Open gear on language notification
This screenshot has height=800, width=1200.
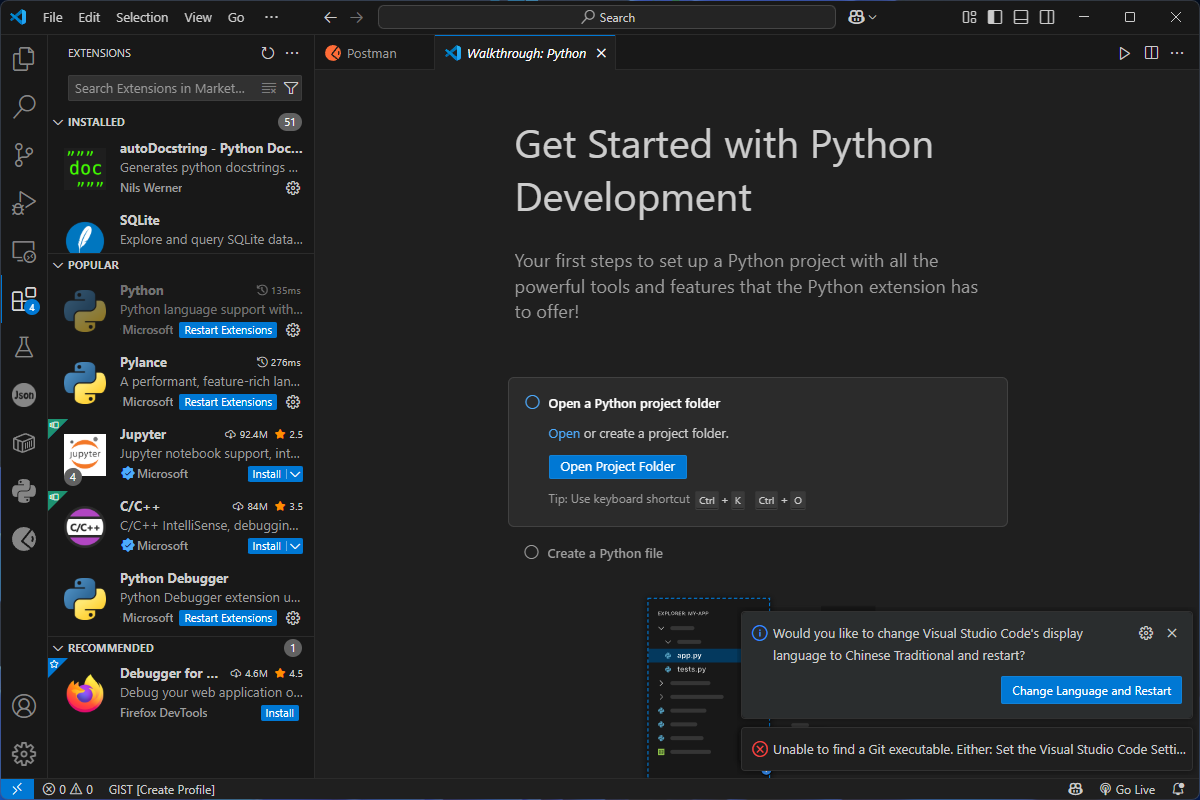click(x=1146, y=633)
